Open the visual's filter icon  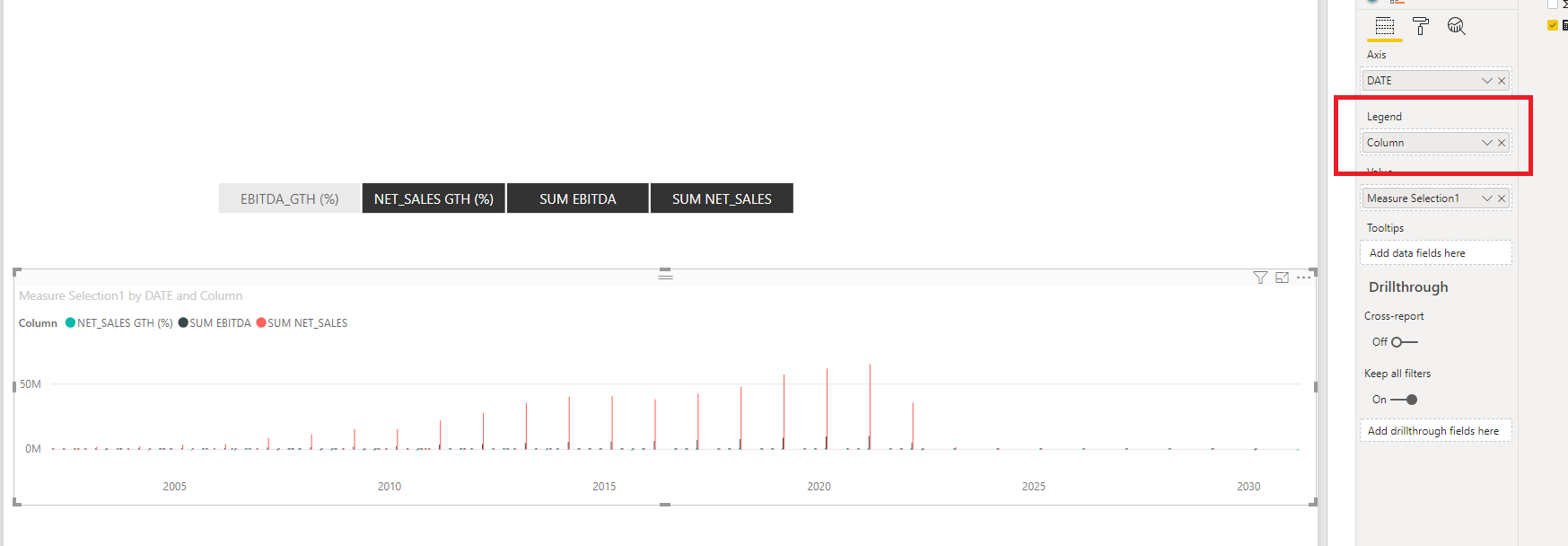tap(1260, 277)
